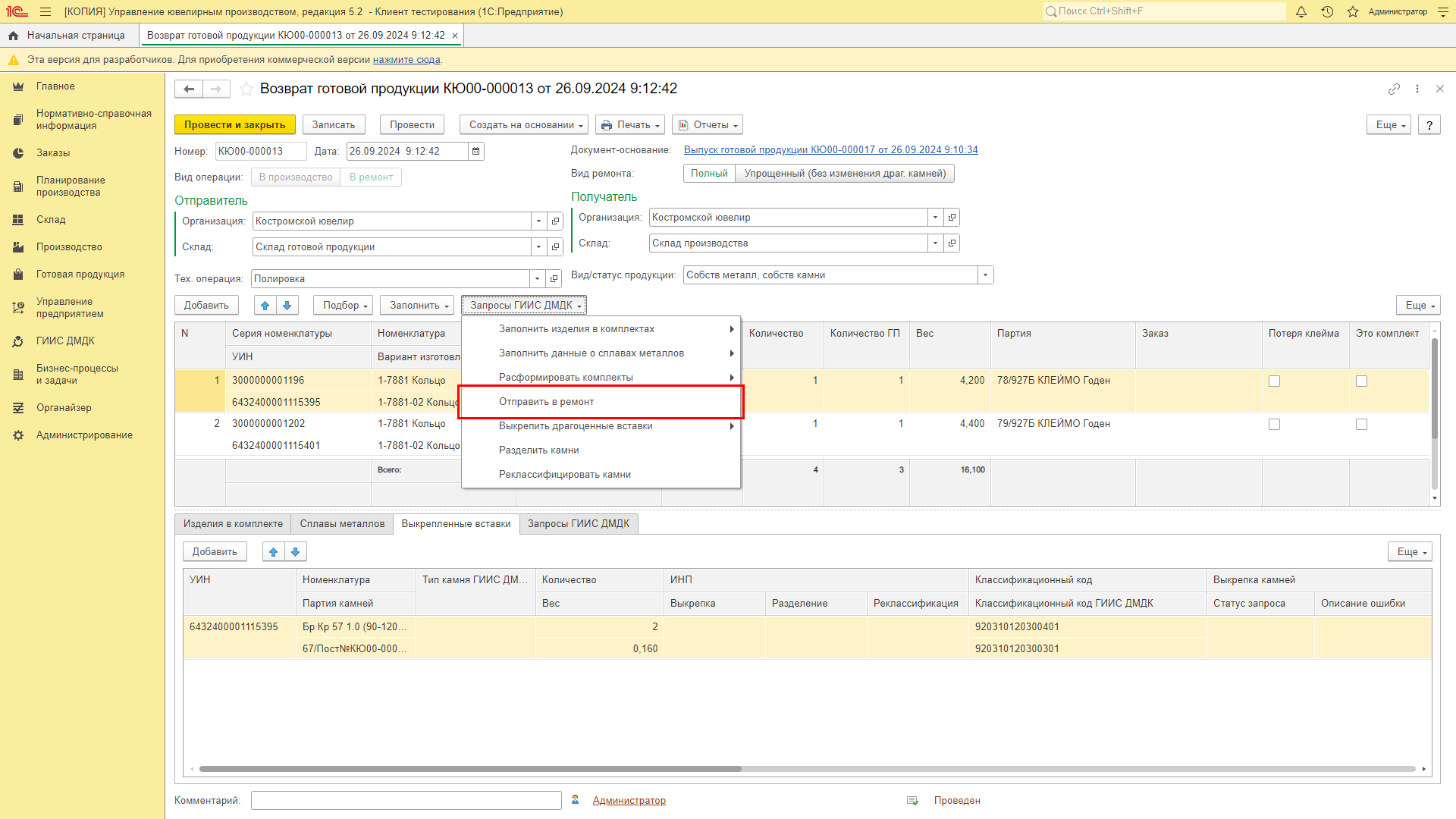The width and height of the screenshot is (1456, 819).
Task: Open date picker calendar icon
Action: tap(476, 152)
